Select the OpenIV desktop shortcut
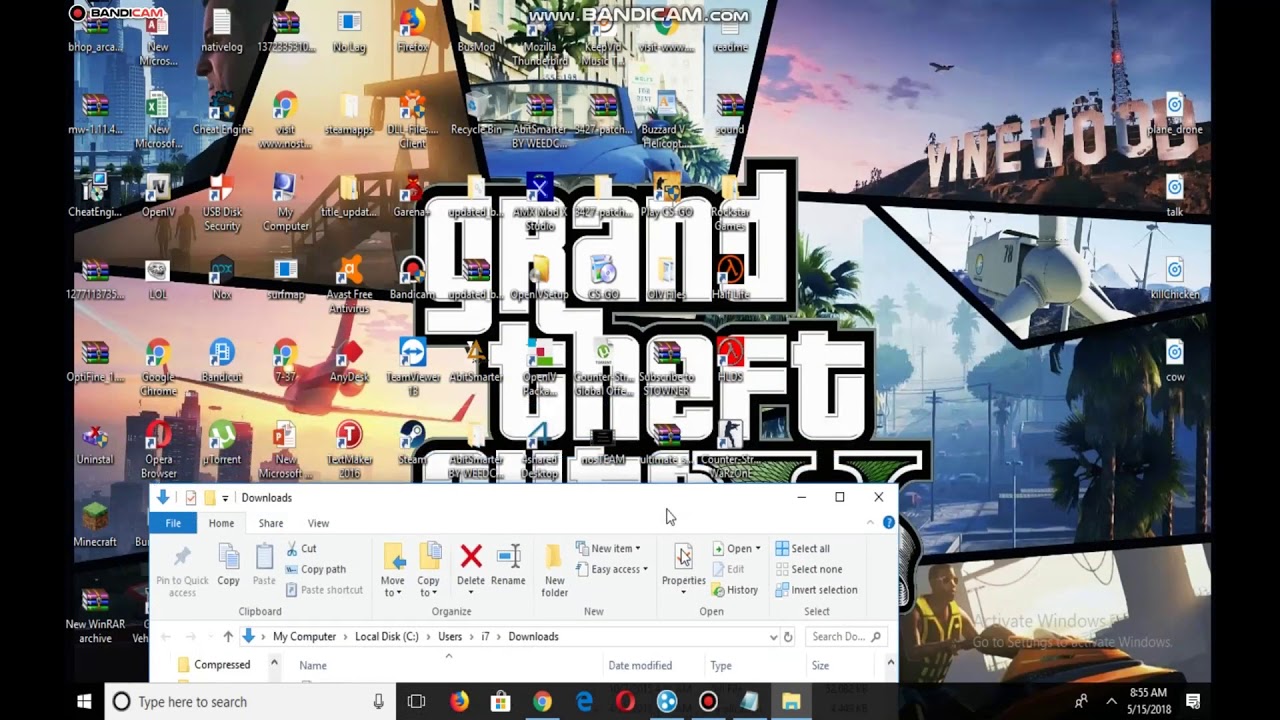 click(158, 196)
